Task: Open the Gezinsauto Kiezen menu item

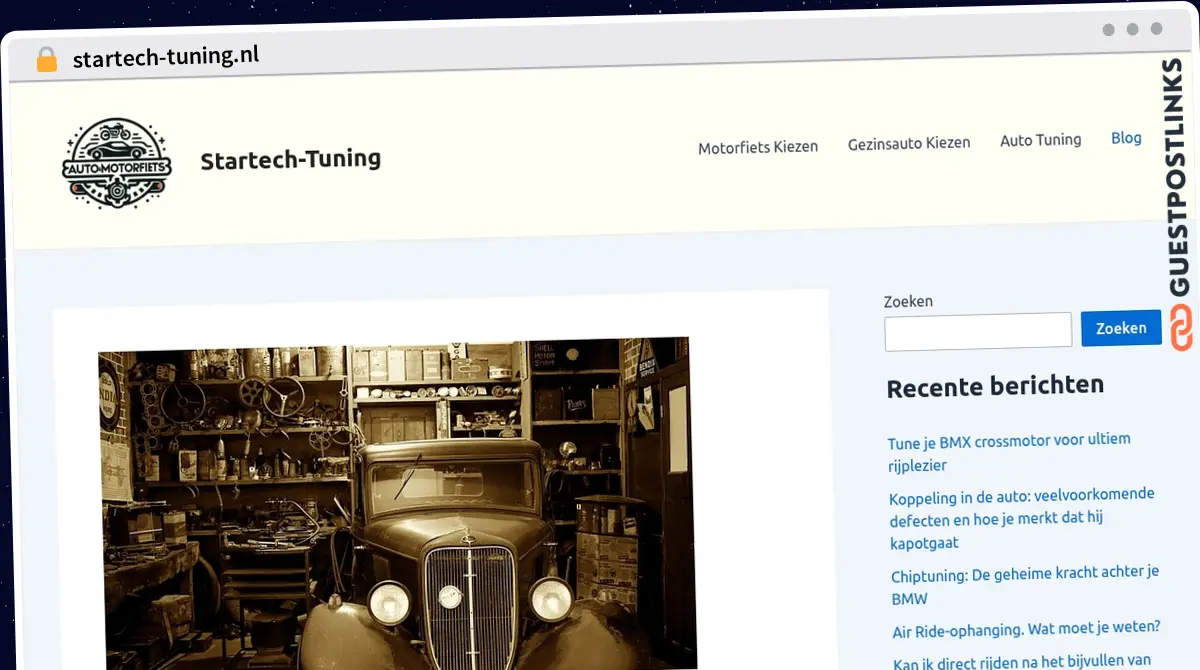Action: [x=908, y=143]
